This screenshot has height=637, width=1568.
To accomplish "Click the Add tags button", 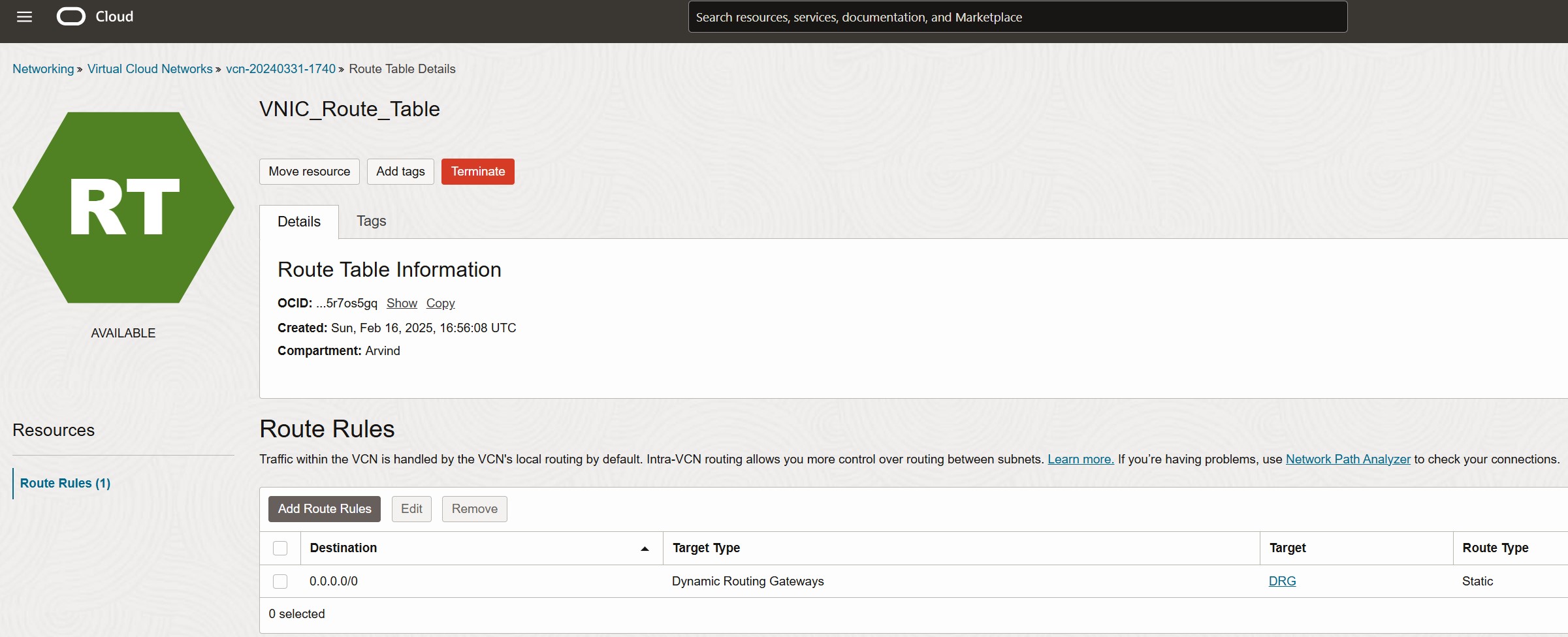I will (400, 172).
